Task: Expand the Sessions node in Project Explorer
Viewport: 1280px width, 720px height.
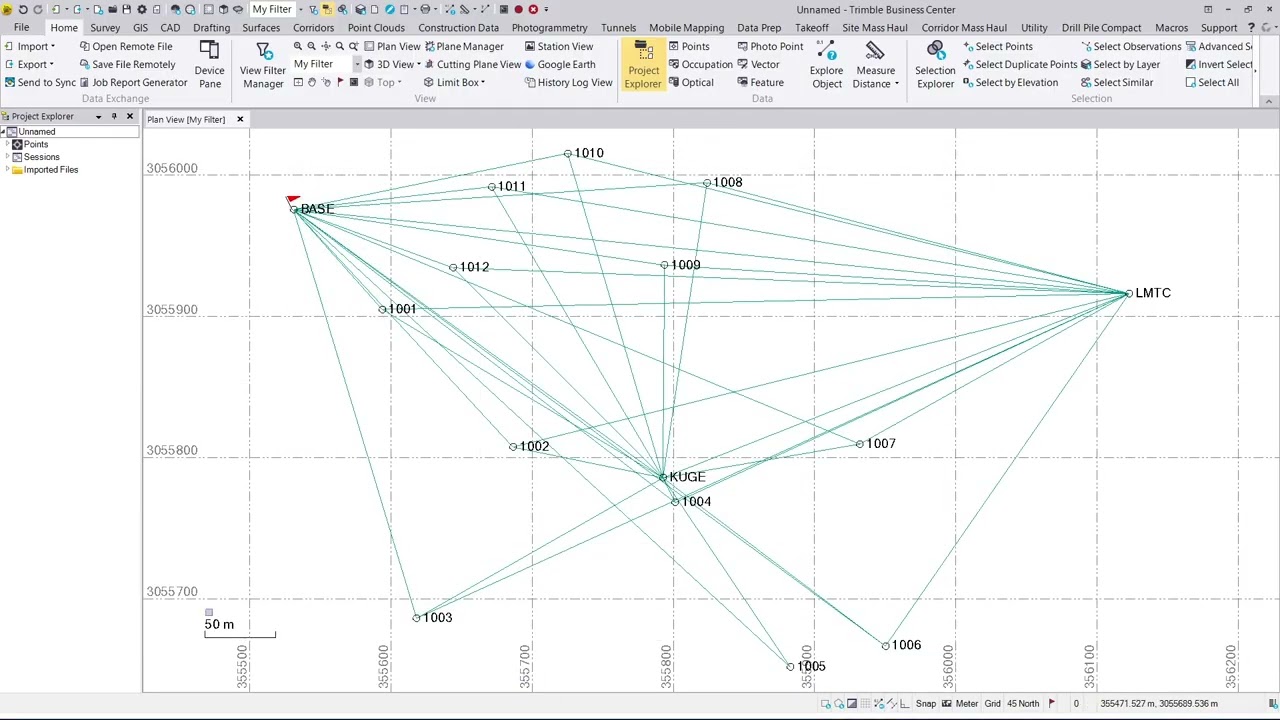Action: (8, 157)
